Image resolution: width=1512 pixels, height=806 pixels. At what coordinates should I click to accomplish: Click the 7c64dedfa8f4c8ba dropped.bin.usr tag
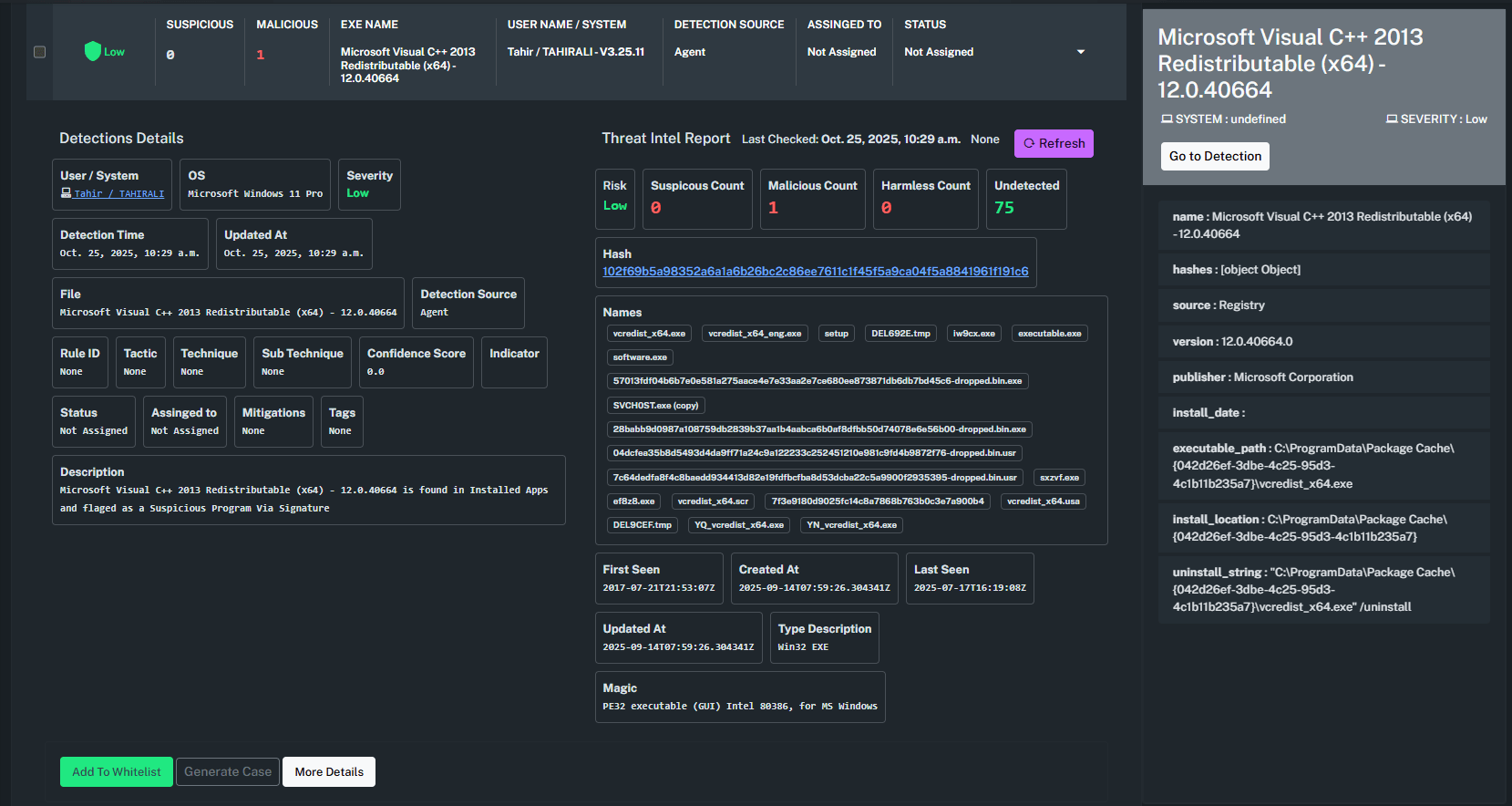(815, 478)
